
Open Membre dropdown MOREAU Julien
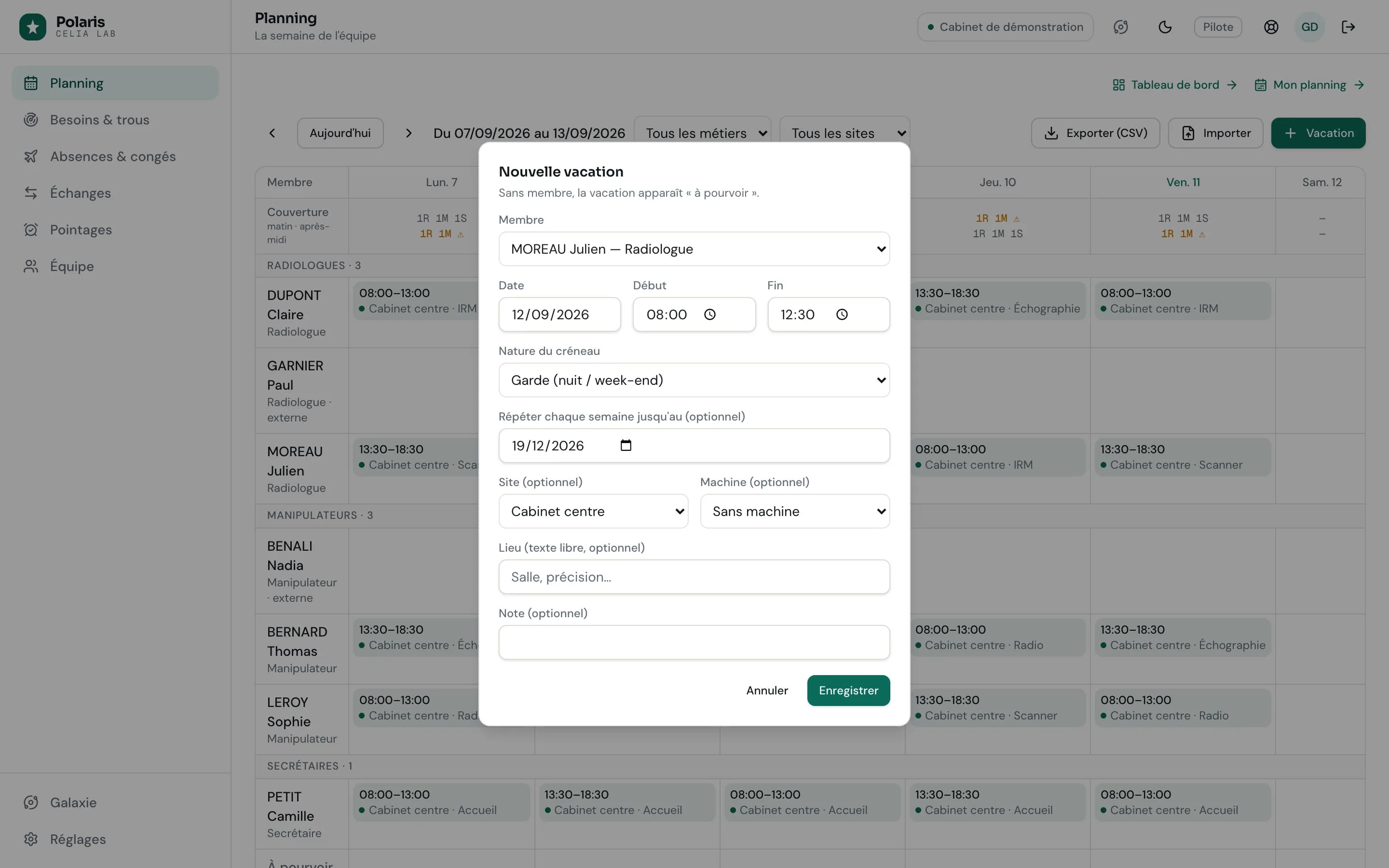694,249
